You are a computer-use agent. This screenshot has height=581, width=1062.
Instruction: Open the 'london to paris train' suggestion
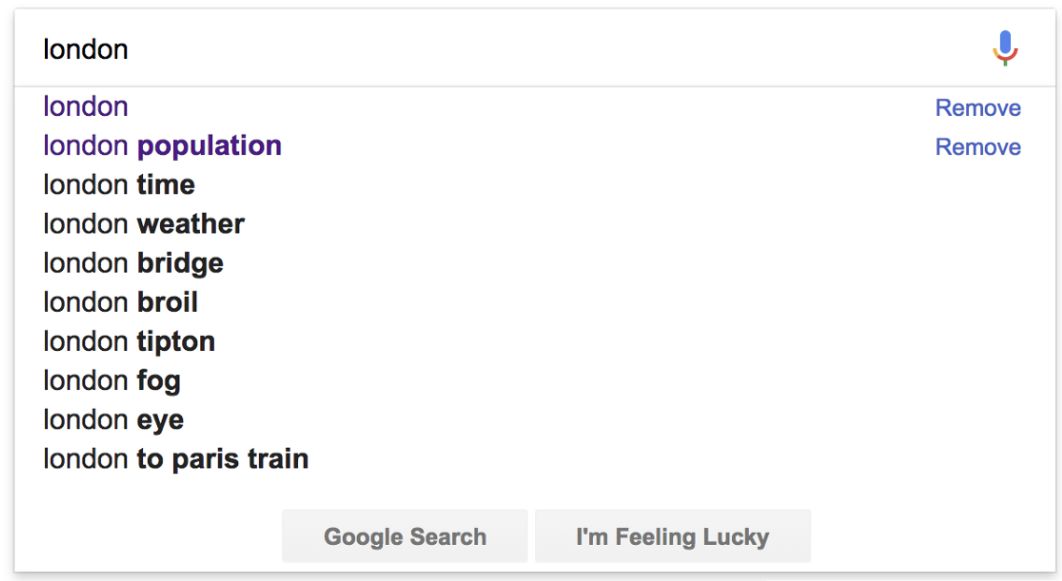[175, 459]
